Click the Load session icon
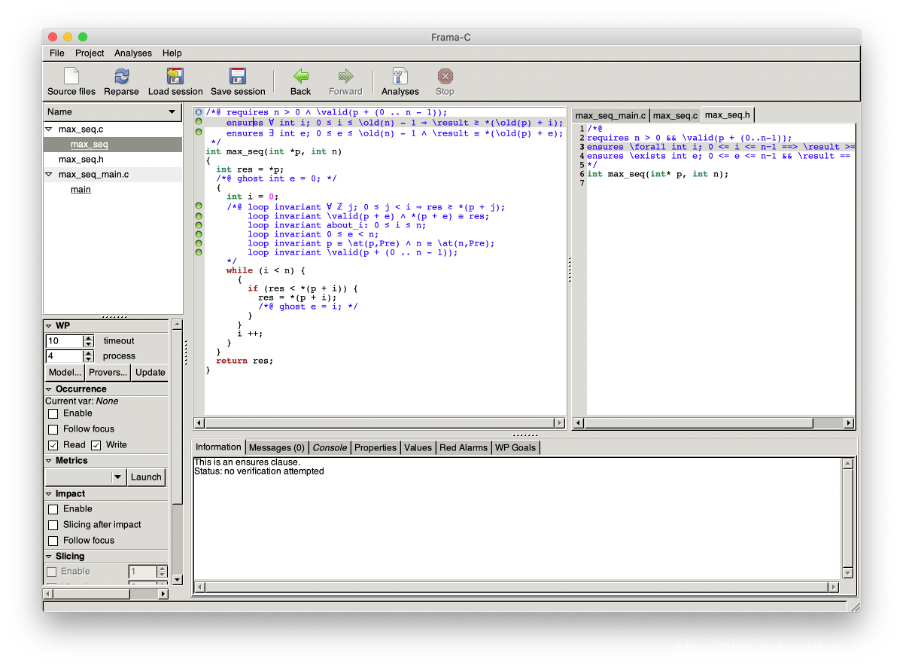This screenshot has width=904, height=668. 175,76
